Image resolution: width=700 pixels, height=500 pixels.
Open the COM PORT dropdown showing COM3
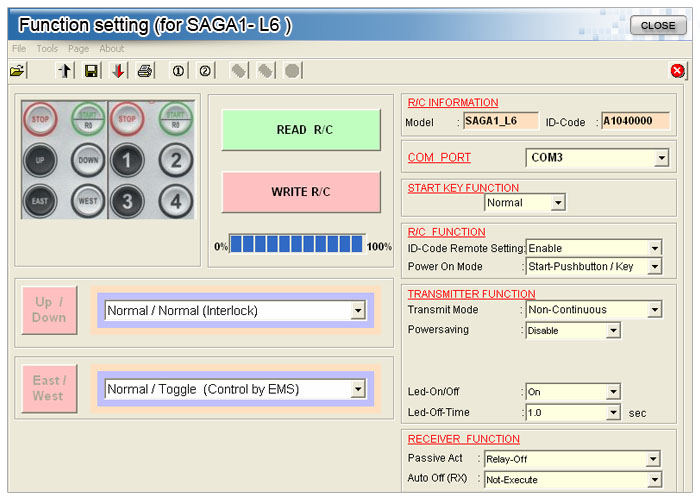coord(597,158)
